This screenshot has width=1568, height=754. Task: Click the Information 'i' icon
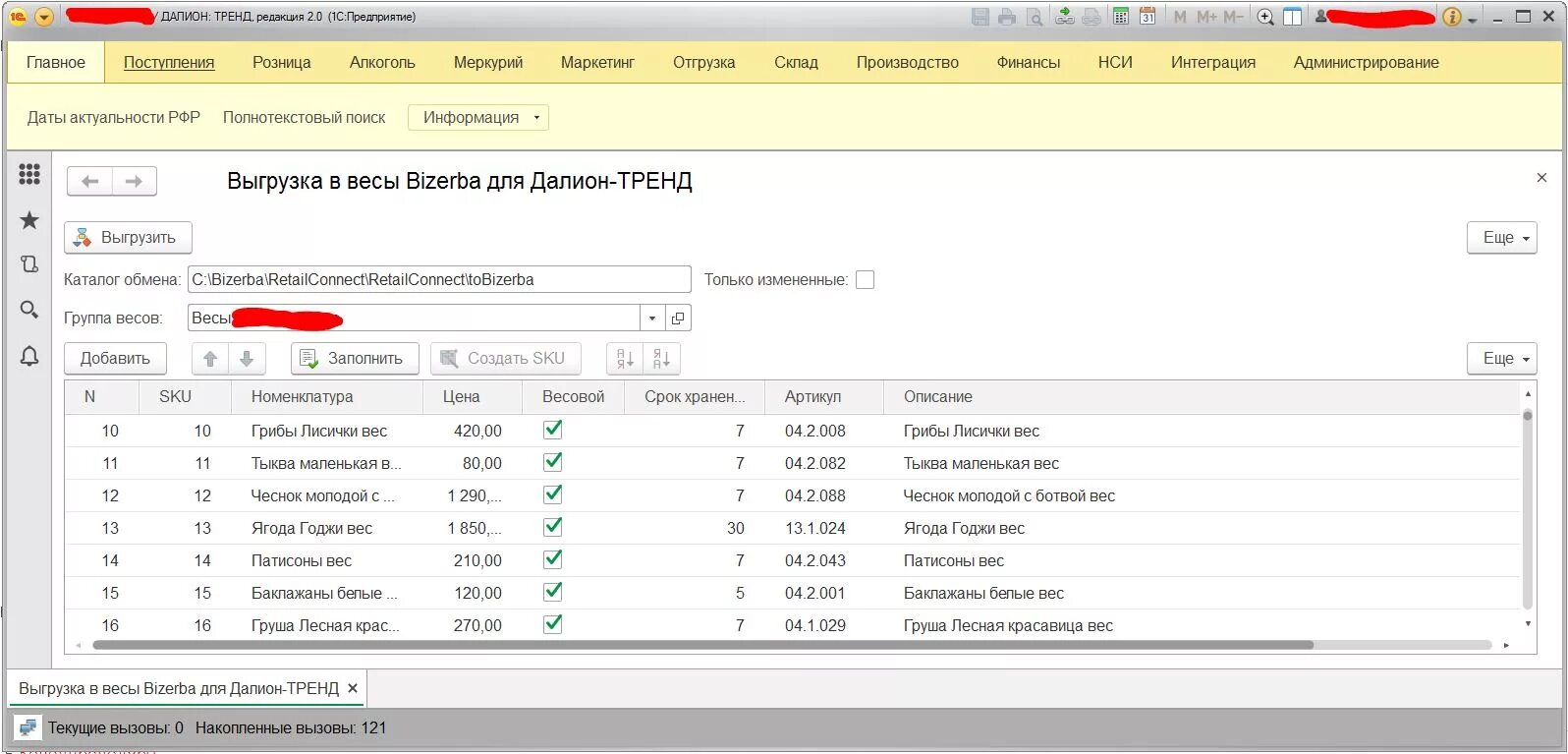1452,17
